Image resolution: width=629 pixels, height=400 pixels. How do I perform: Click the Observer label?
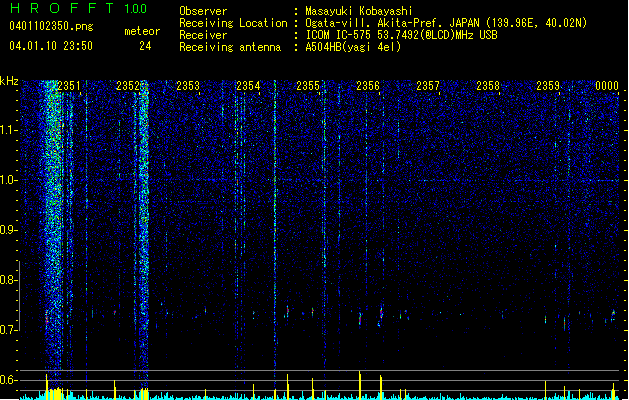coord(203,11)
